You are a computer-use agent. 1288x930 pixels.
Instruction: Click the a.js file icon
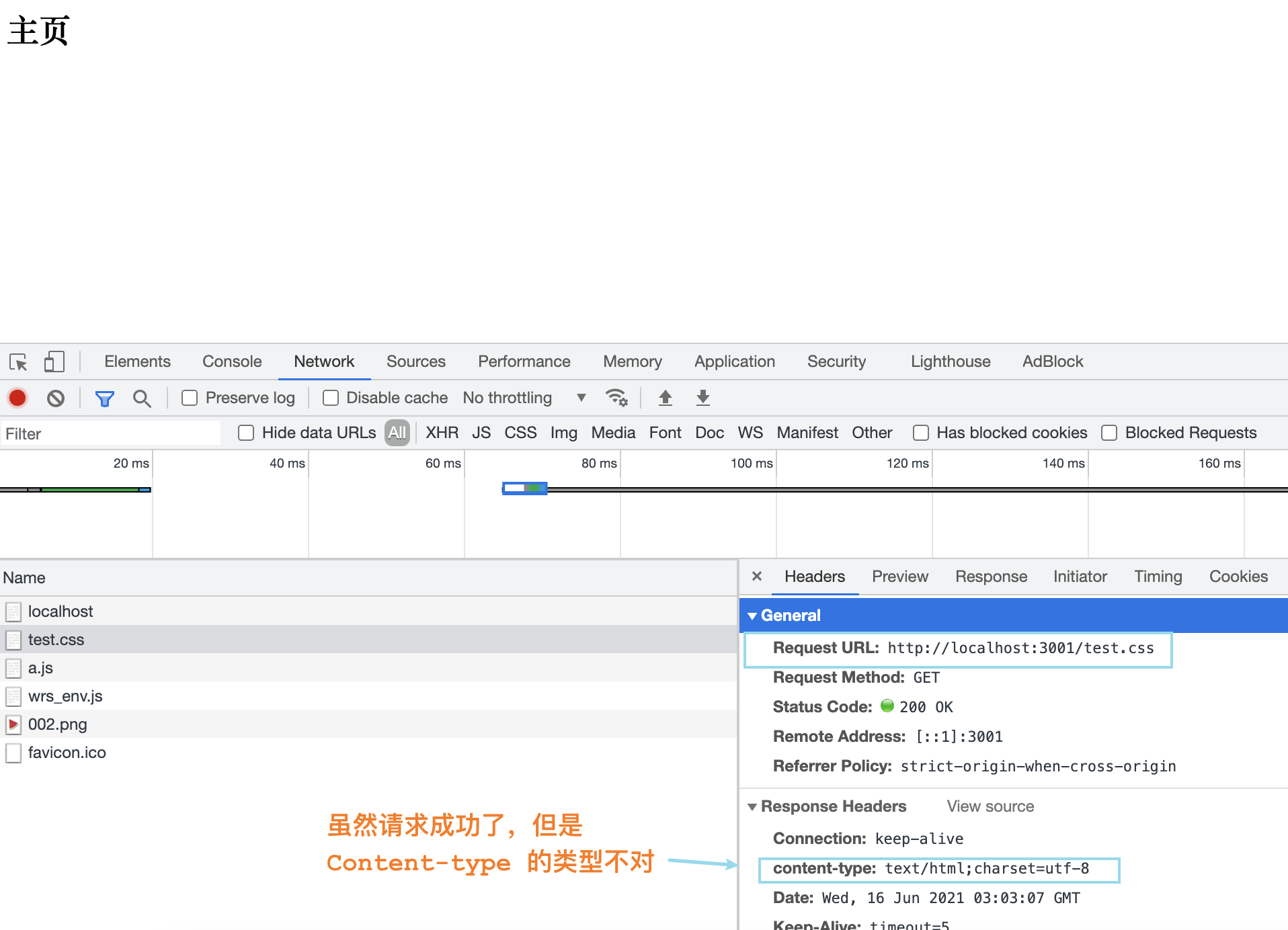pos(13,668)
